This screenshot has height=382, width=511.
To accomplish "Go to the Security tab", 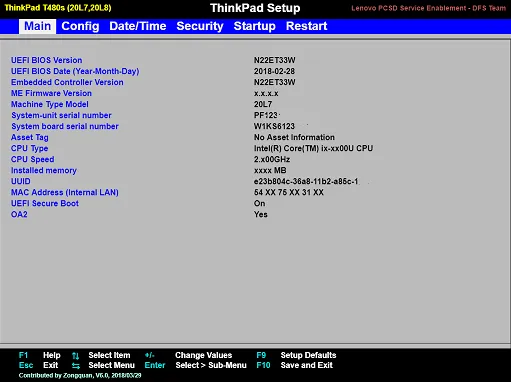I will (x=200, y=26).
